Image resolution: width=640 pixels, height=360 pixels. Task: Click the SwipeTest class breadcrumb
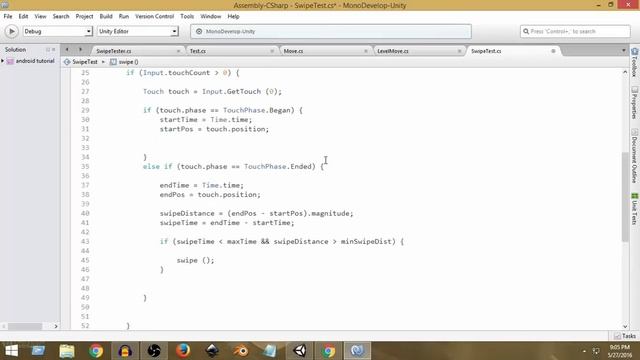81,62
